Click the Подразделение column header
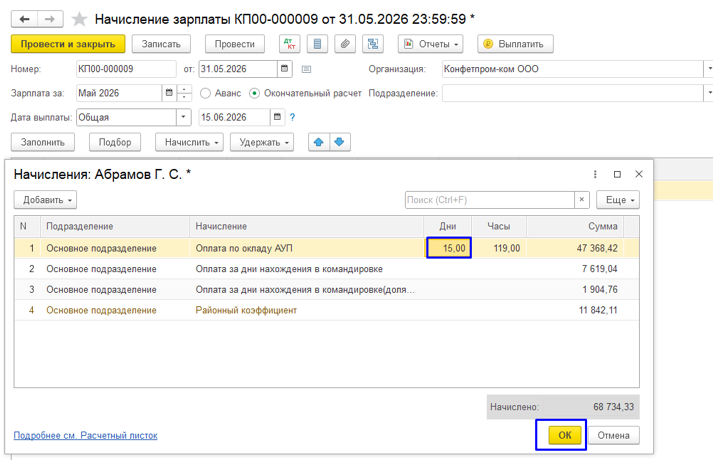The width and height of the screenshot is (722, 470). pyautogui.click(x=115, y=226)
